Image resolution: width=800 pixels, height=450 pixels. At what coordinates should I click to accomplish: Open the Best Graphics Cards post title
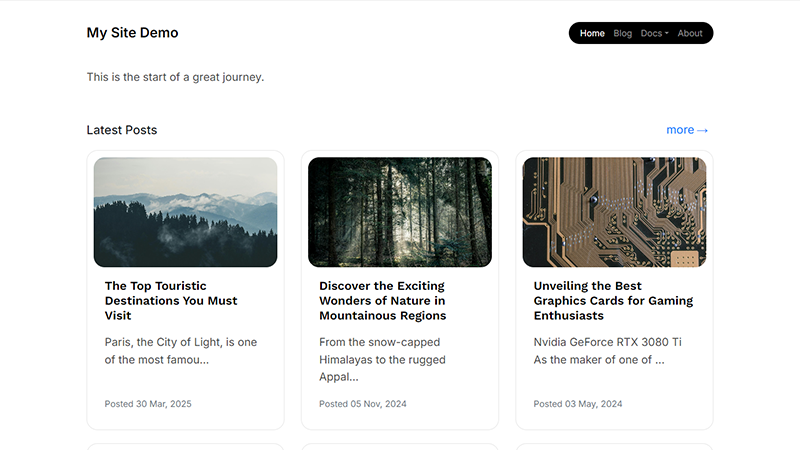(613, 300)
